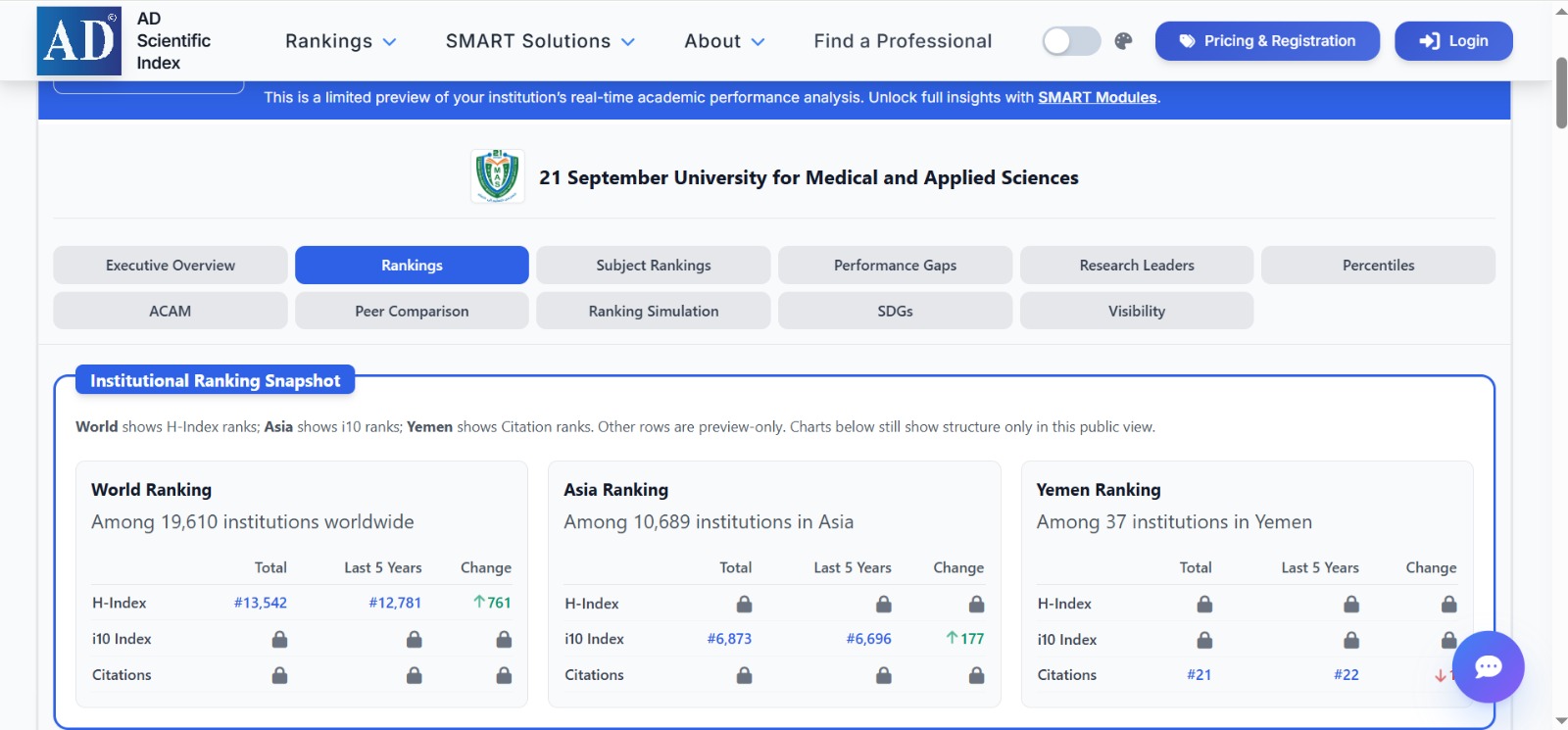This screenshot has height=730, width=1568.
Task: Click the lock in World i10 Index Total
Action: 279,640
